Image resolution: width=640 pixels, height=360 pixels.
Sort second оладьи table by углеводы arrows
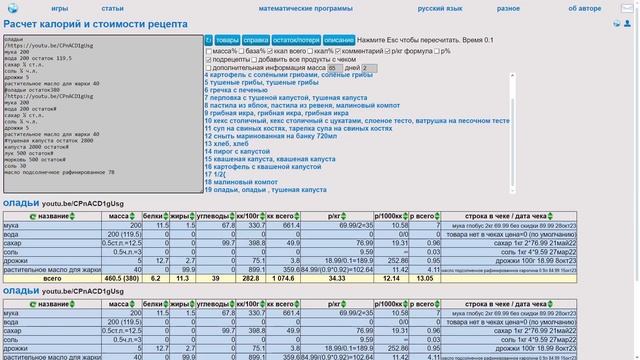pos(232,304)
